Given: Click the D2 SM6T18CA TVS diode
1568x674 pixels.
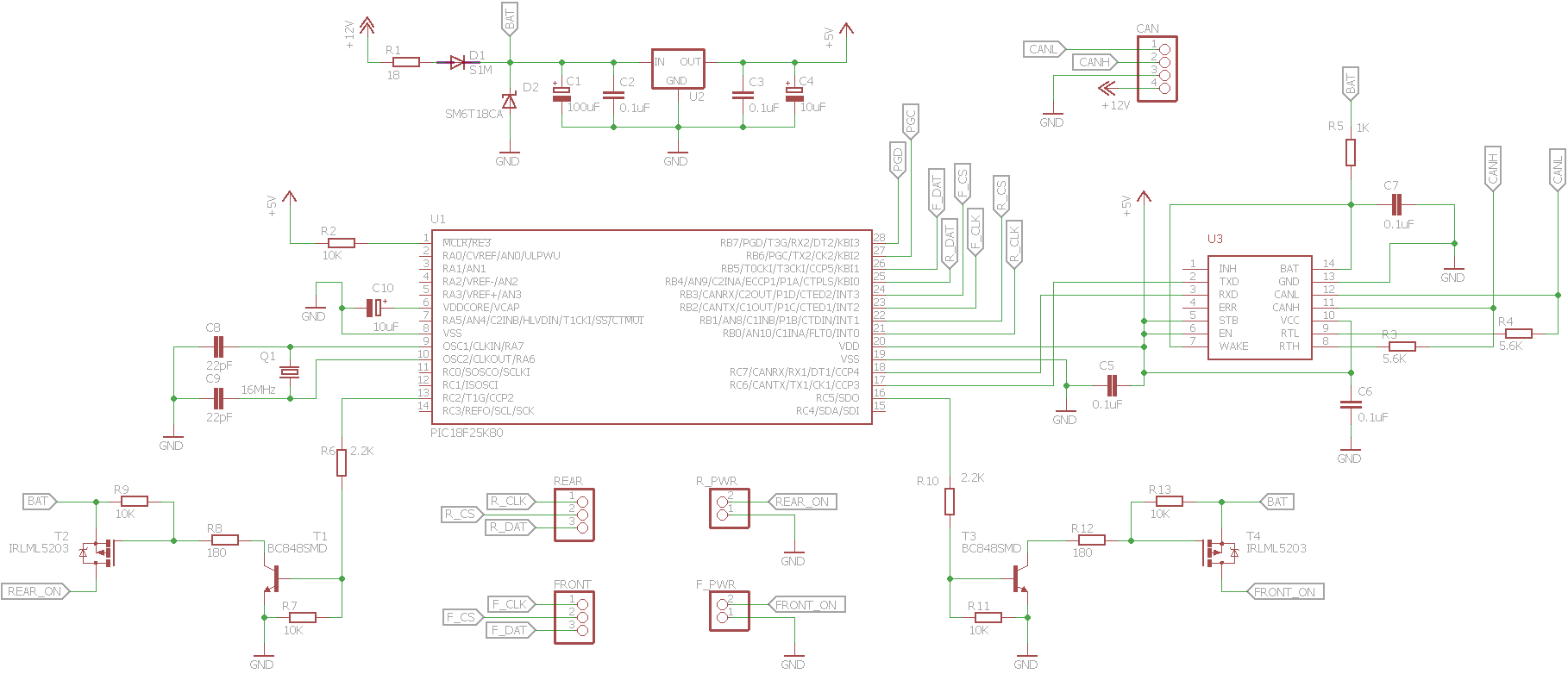Looking at the screenshot, I should (x=510, y=102).
